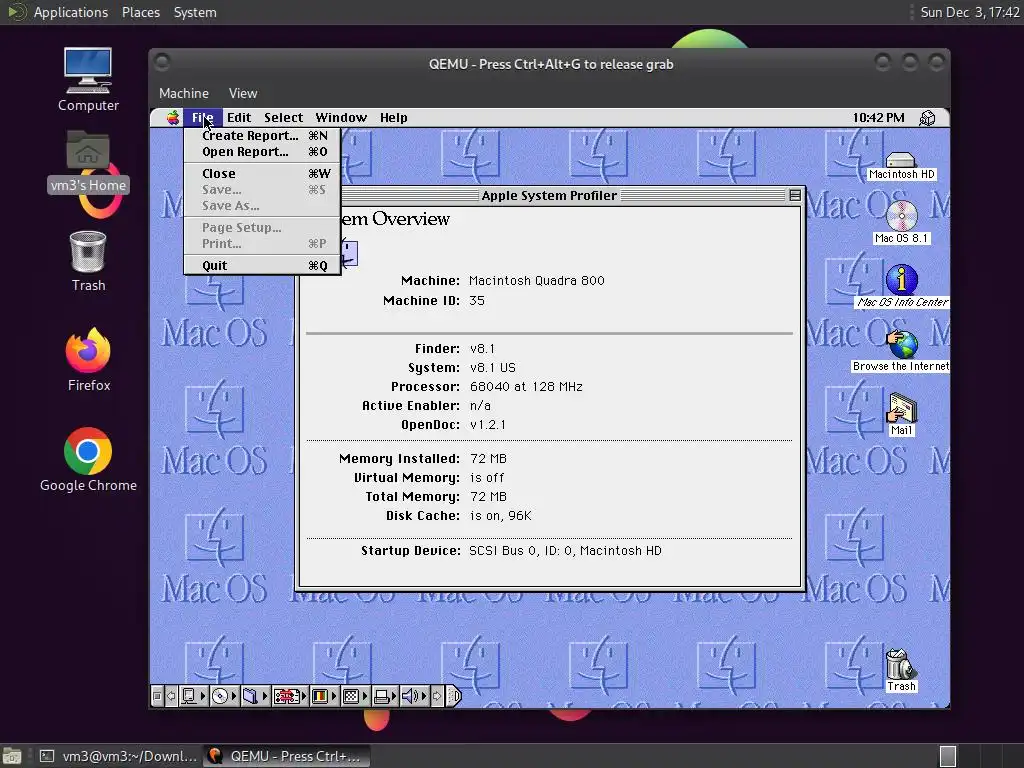Open the Mail desktop icon

[901, 414]
